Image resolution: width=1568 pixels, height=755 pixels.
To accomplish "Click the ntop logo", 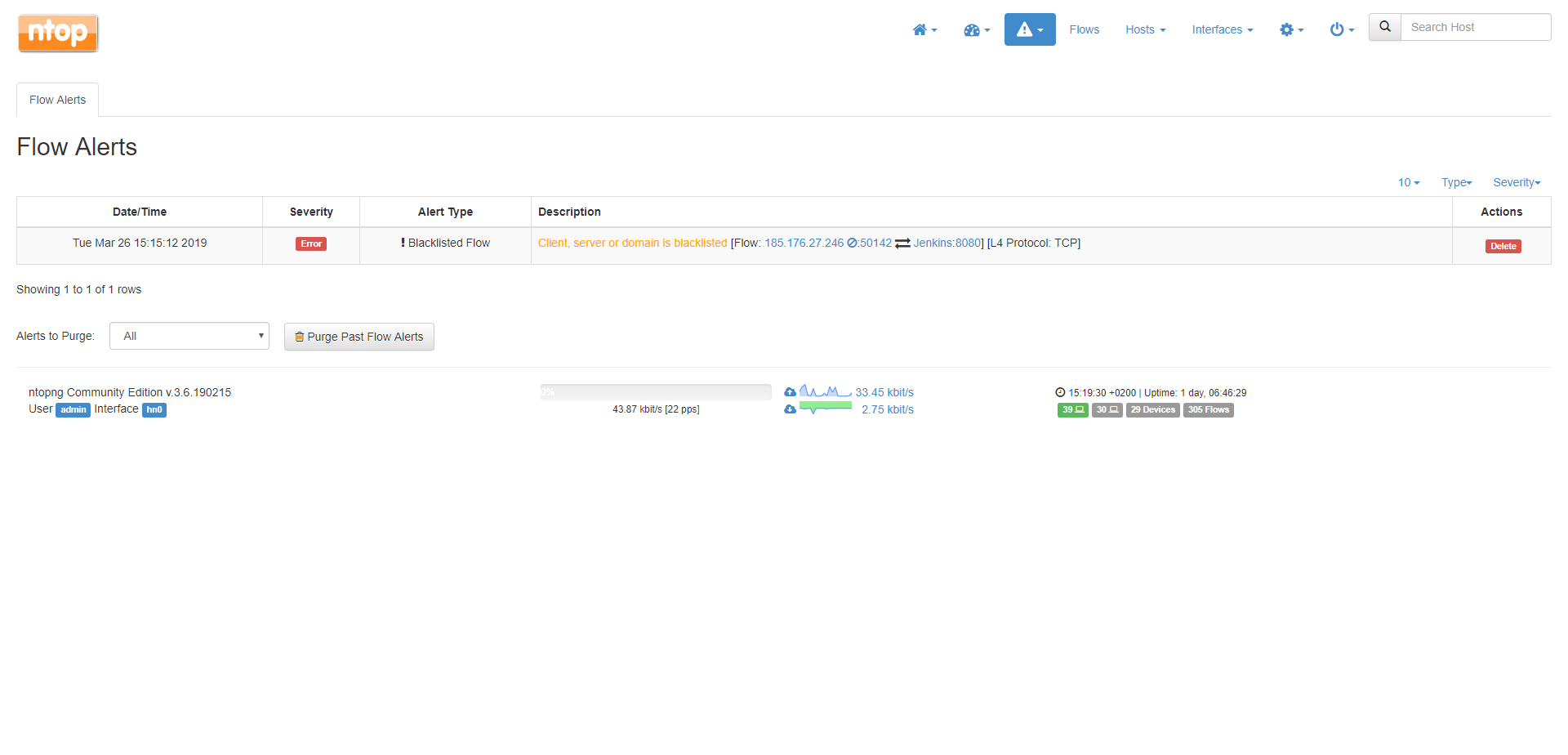I will coord(58,33).
